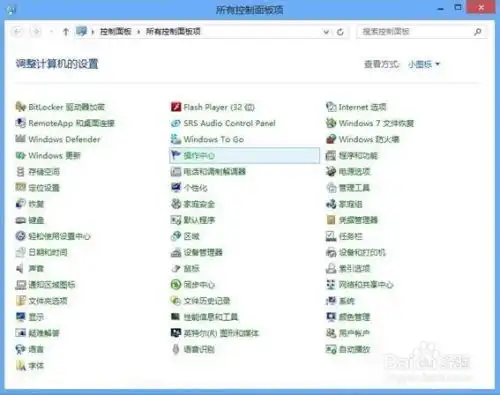Open Windows 7 文件恢复
The width and height of the screenshot is (500, 395).
point(376,123)
